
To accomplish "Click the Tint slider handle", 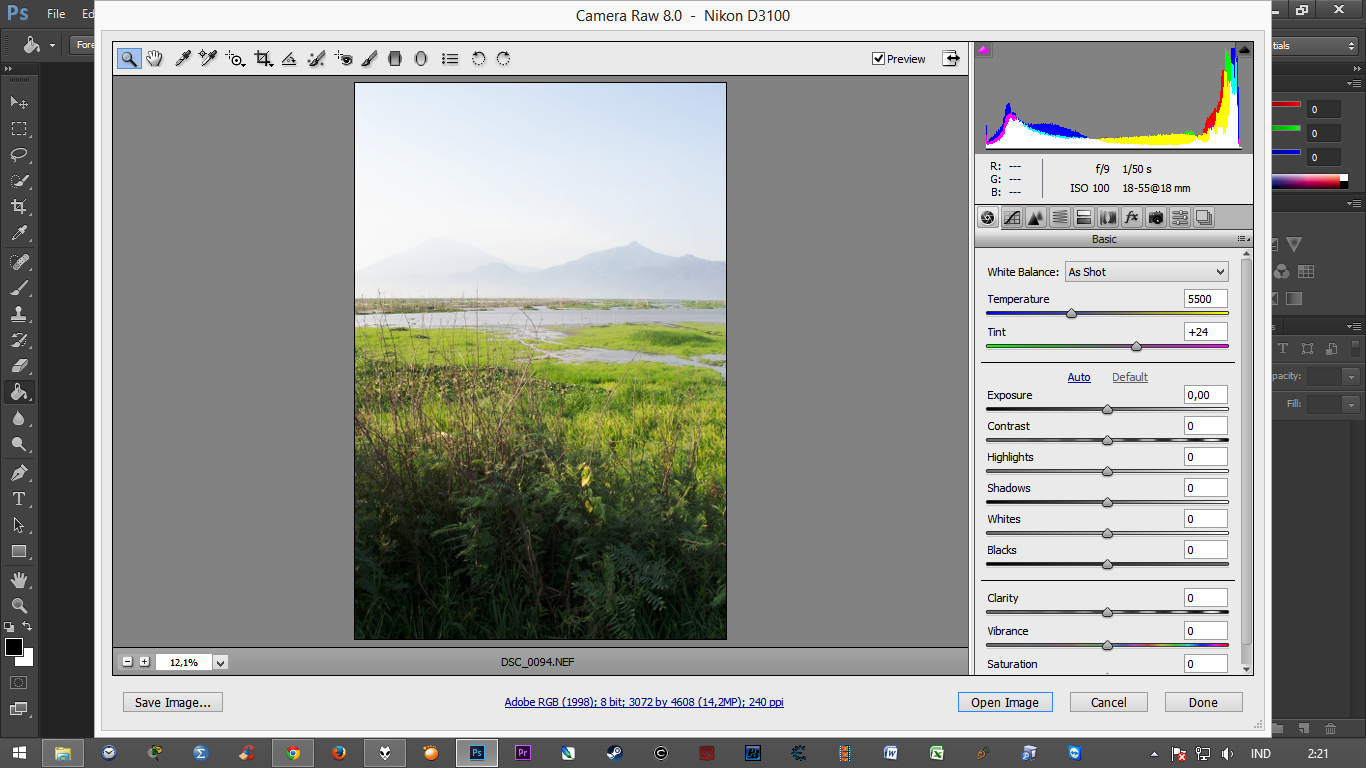I will (1136, 346).
